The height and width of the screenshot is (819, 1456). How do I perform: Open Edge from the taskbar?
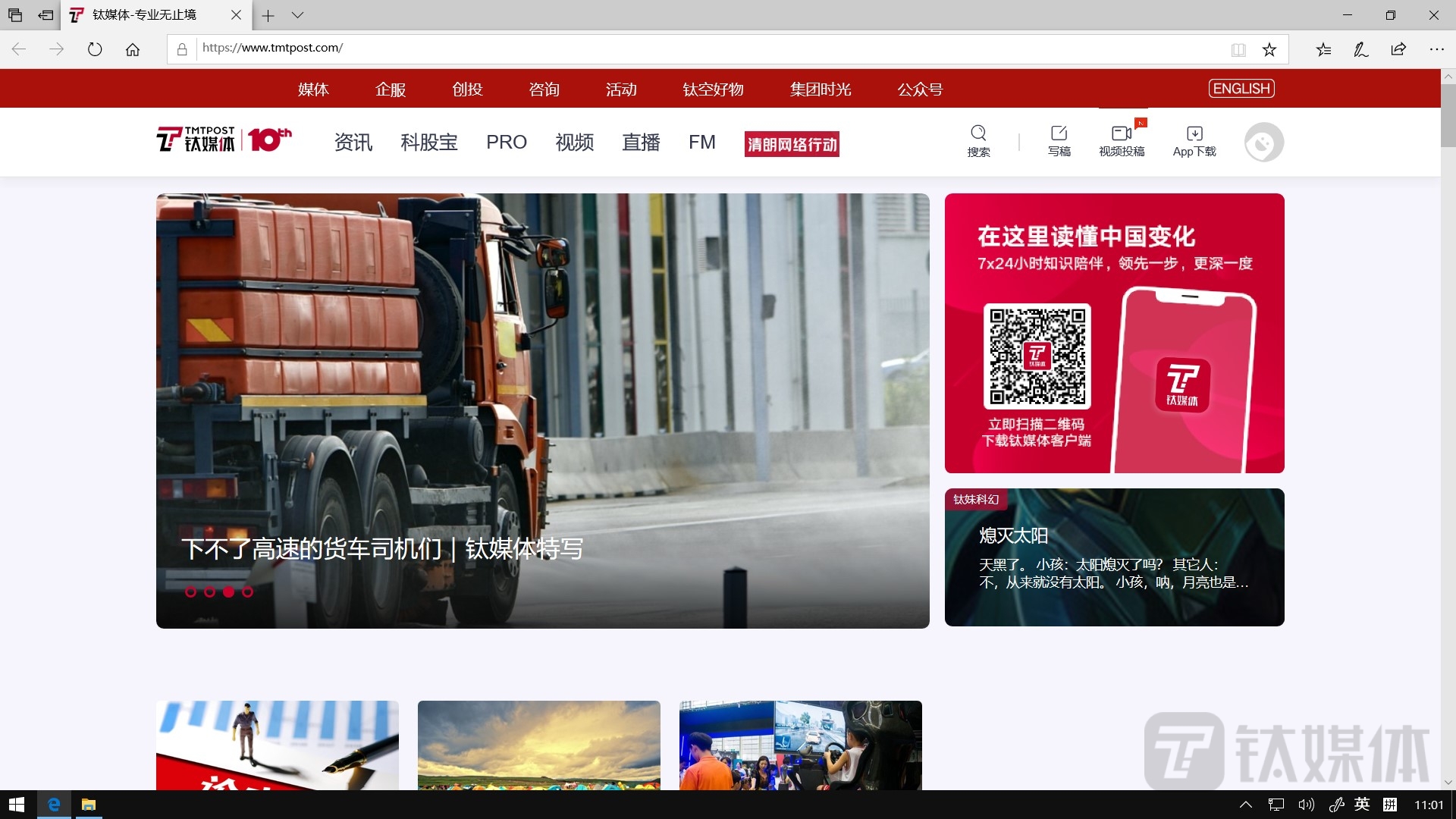pyautogui.click(x=54, y=805)
